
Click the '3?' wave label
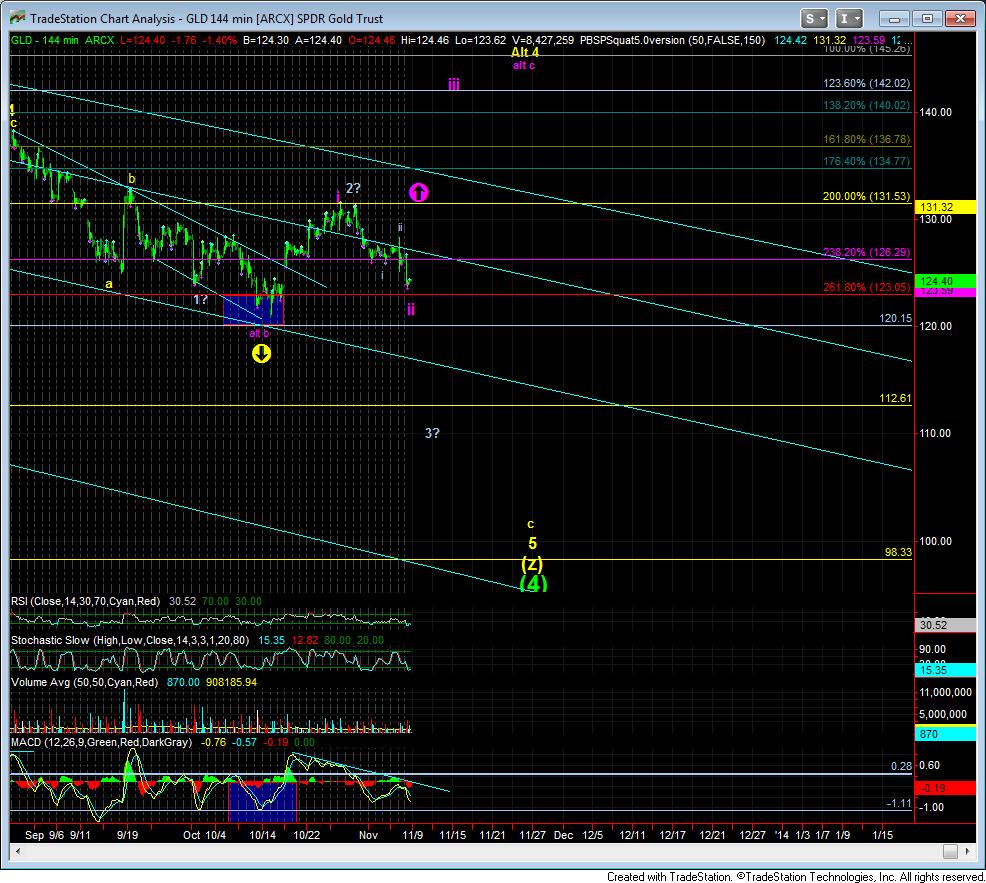(x=432, y=433)
